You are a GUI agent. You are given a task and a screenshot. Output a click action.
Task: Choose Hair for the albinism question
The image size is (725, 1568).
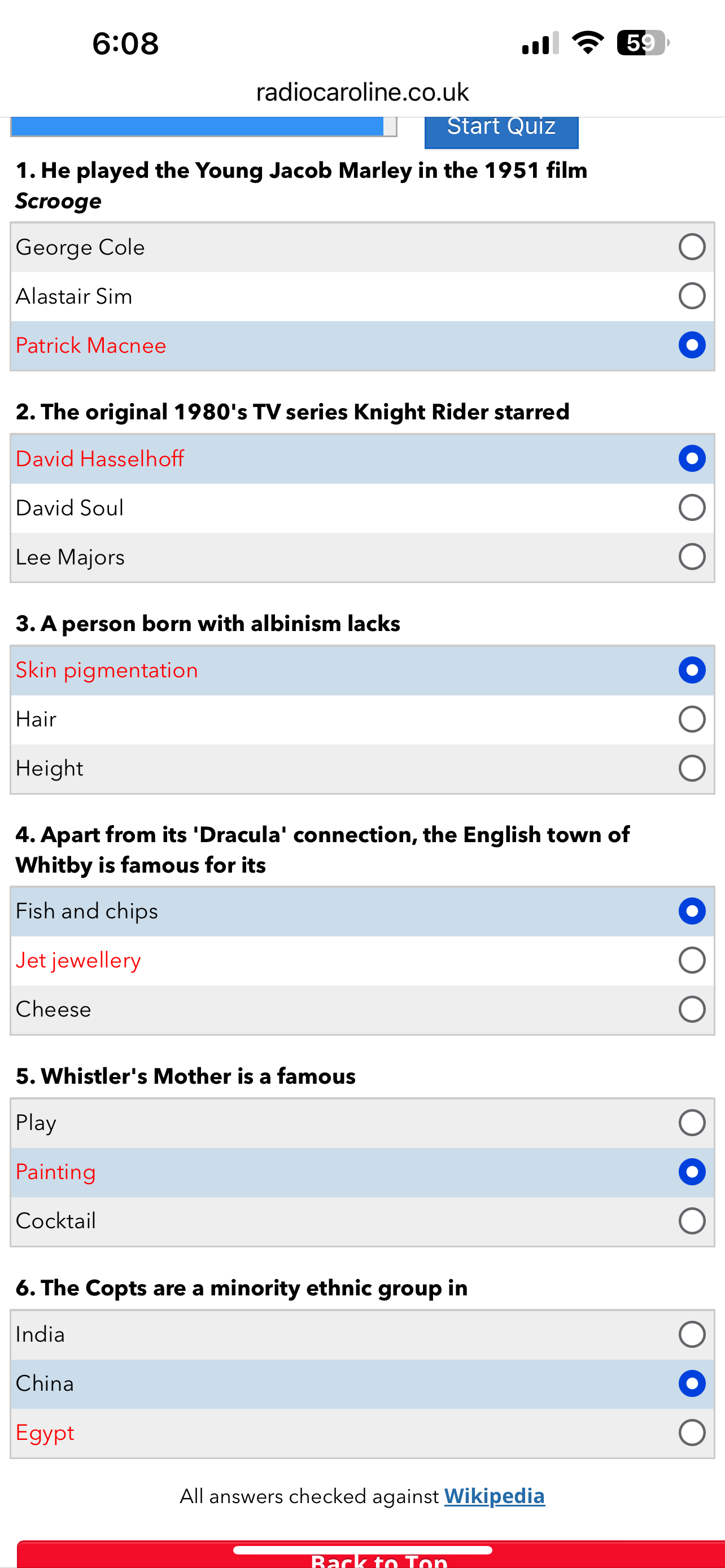[692, 719]
